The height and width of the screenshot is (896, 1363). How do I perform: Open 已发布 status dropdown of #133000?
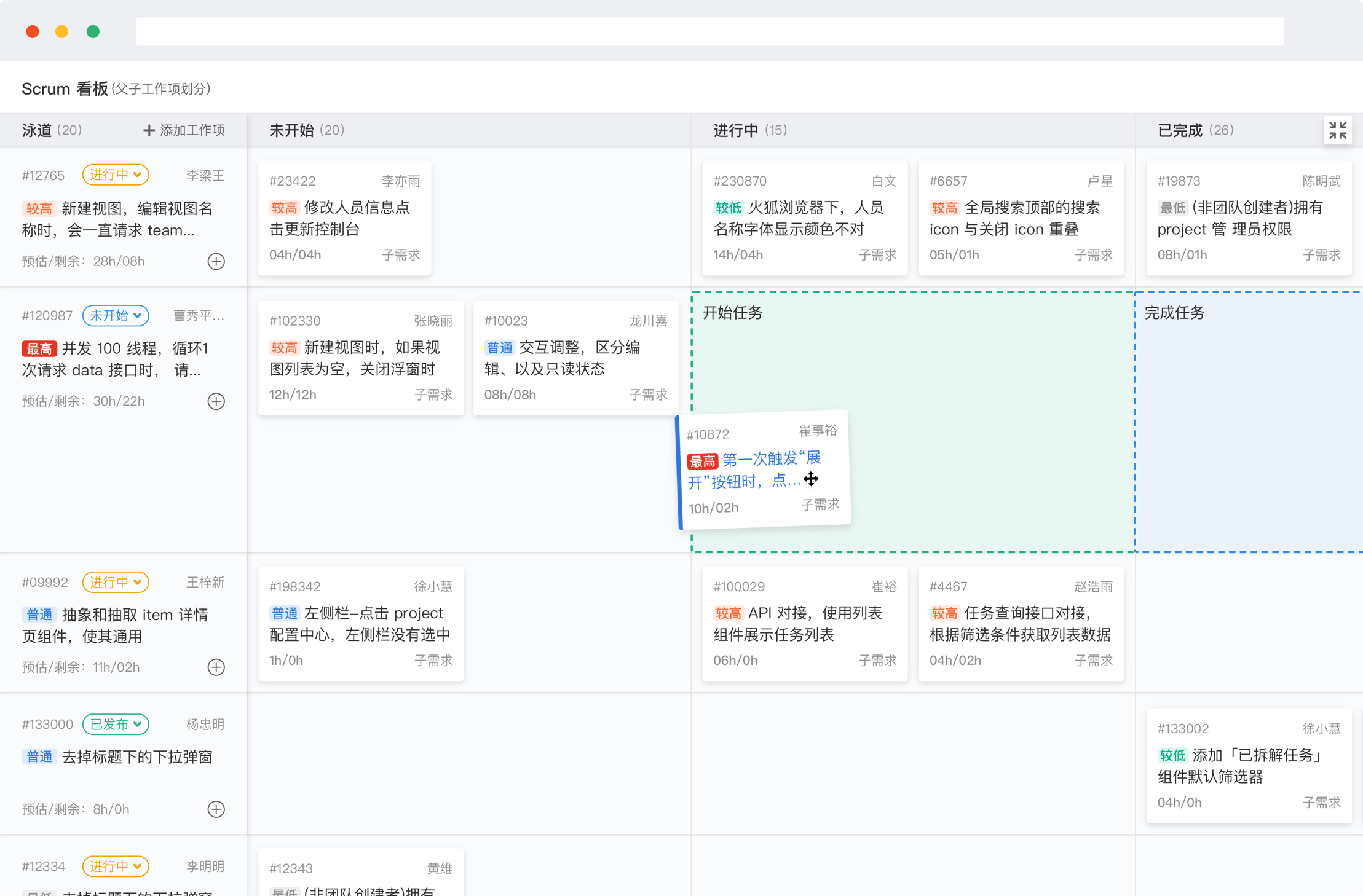point(116,724)
